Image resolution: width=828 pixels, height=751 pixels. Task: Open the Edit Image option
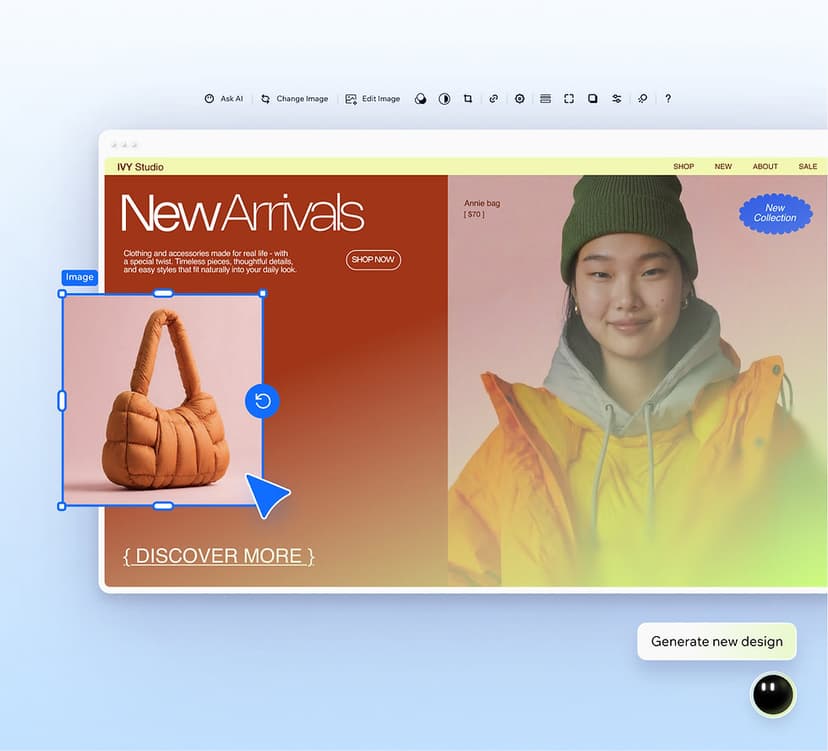(x=372, y=99)
